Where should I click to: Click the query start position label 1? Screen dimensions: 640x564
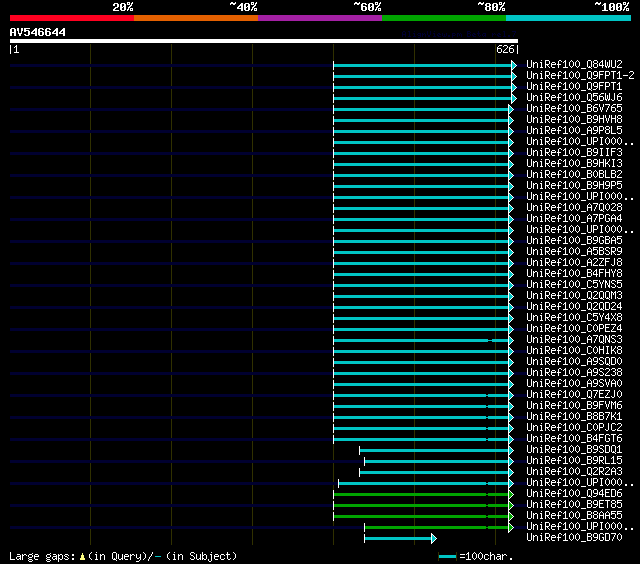pos(16,49)
